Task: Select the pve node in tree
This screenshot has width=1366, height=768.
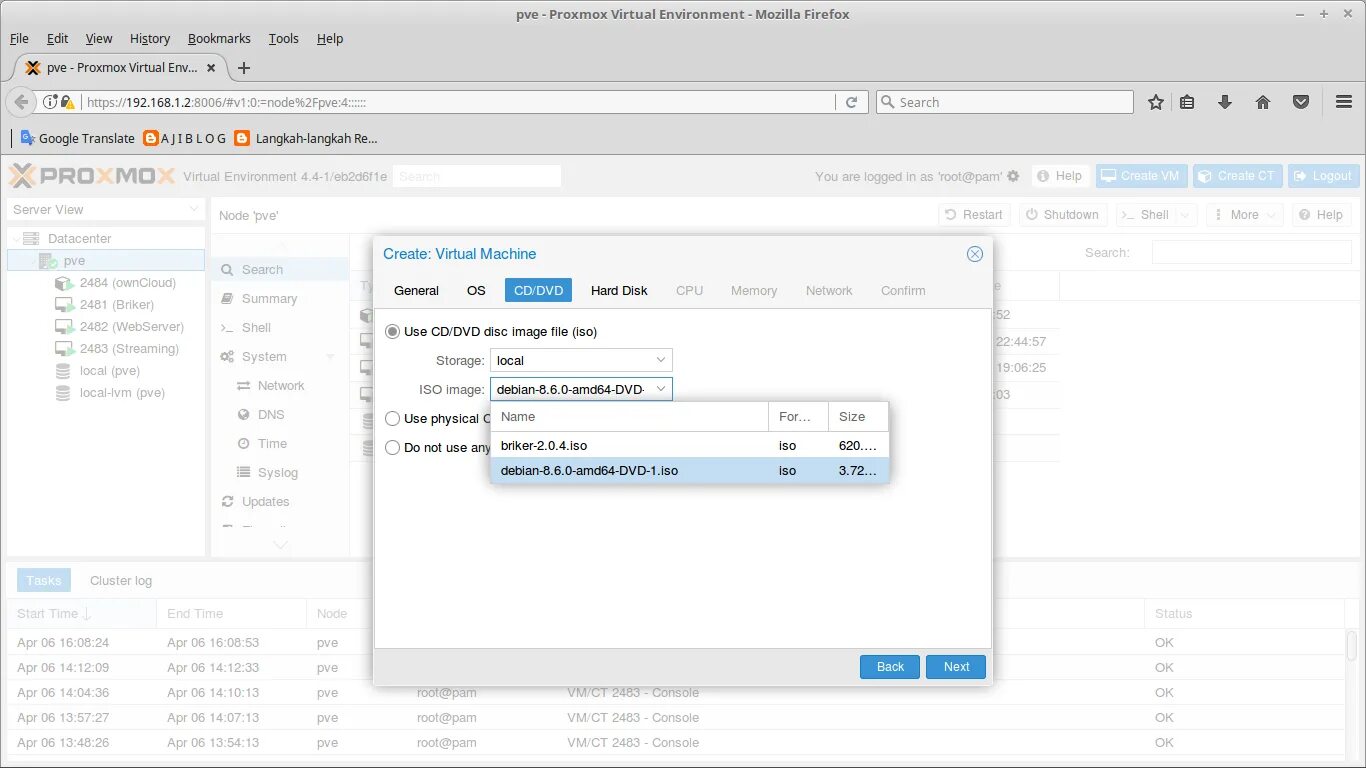Action: tap(106, 261)
